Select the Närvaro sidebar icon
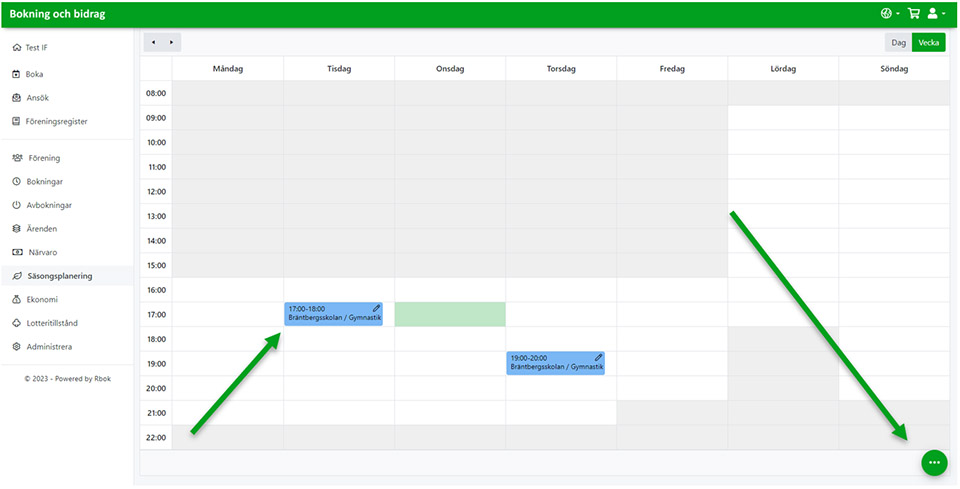 click(x=17, y=252)
